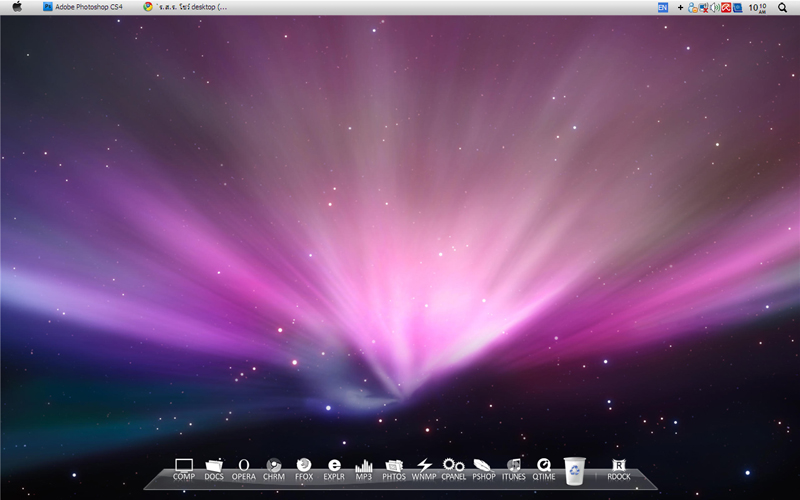Image resolution: width=800 pixels, height=500 pixels.
Task: Open the COMP computer icon in dock
Action: pyautogui.click(x=184, y=469)
